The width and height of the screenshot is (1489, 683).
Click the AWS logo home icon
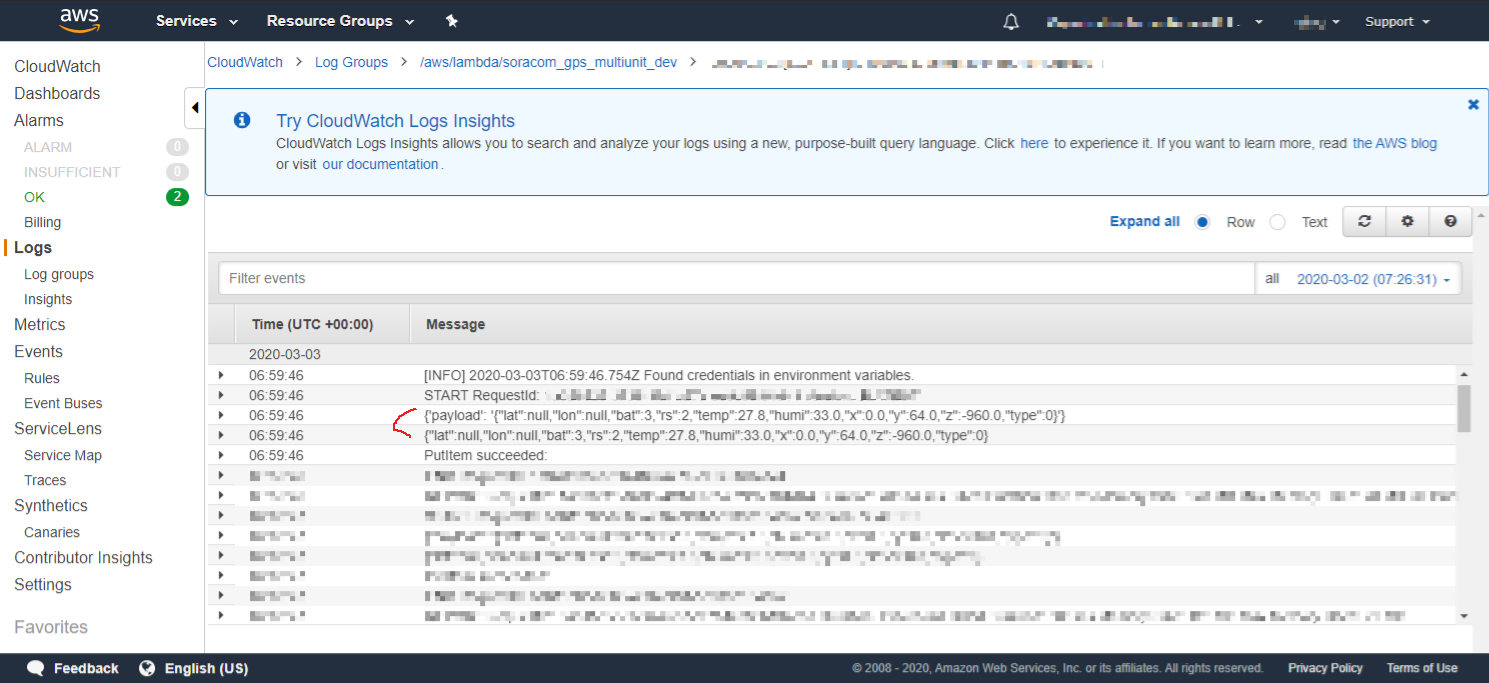(x=79, y=20)
